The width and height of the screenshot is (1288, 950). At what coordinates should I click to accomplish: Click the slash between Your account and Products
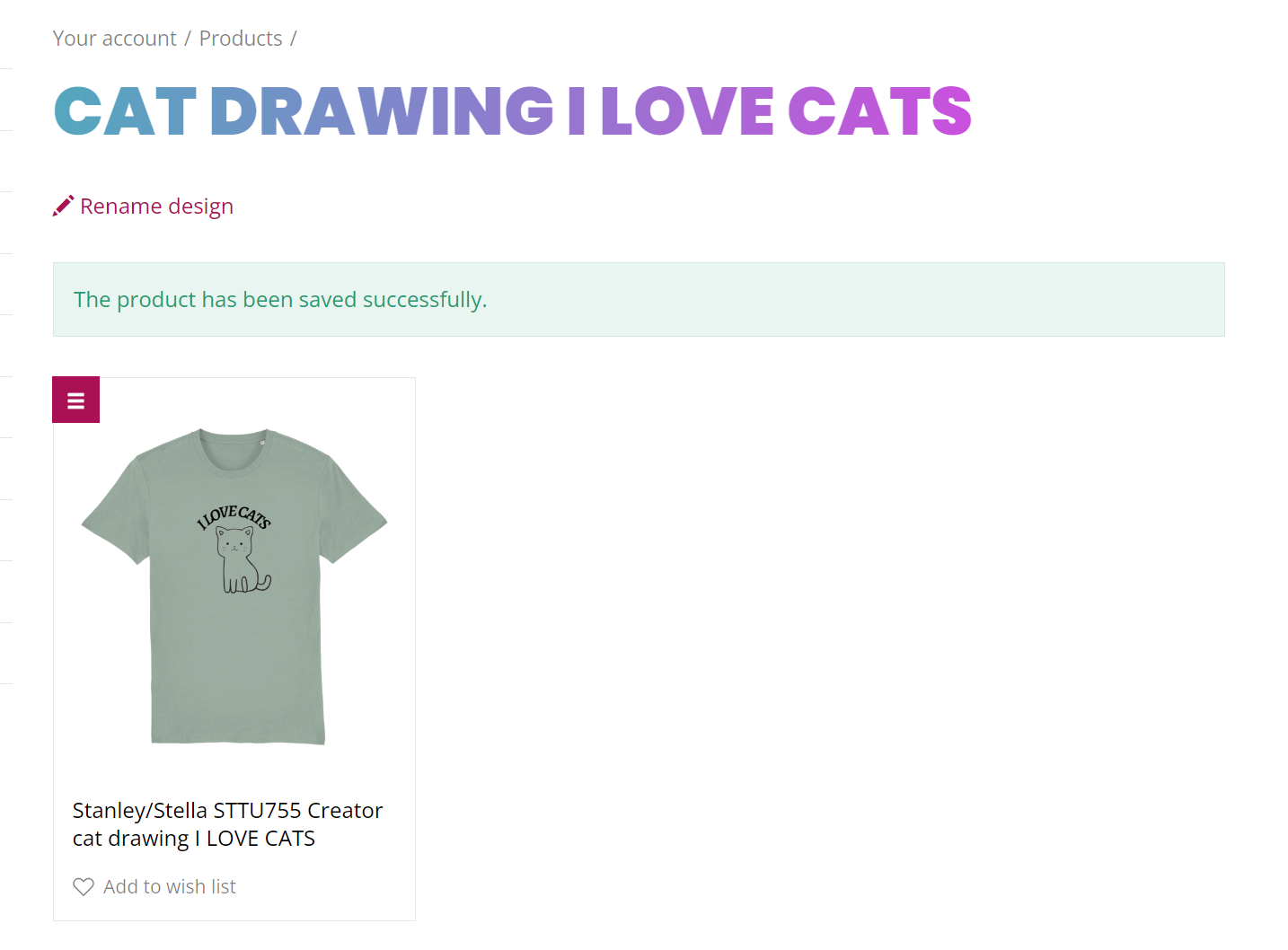pos(188,39)
